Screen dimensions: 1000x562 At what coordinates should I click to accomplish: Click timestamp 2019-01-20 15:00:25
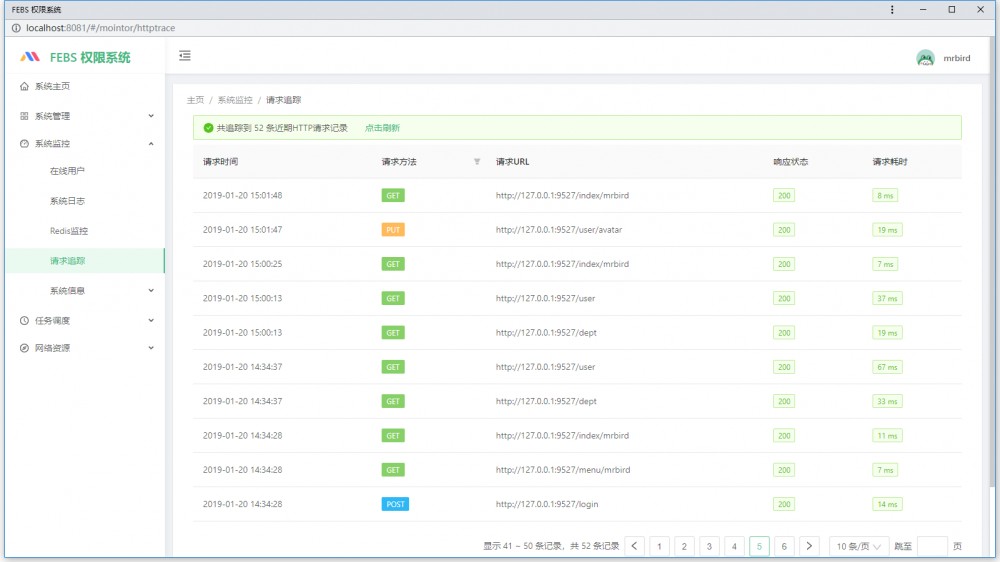(242, 264)
